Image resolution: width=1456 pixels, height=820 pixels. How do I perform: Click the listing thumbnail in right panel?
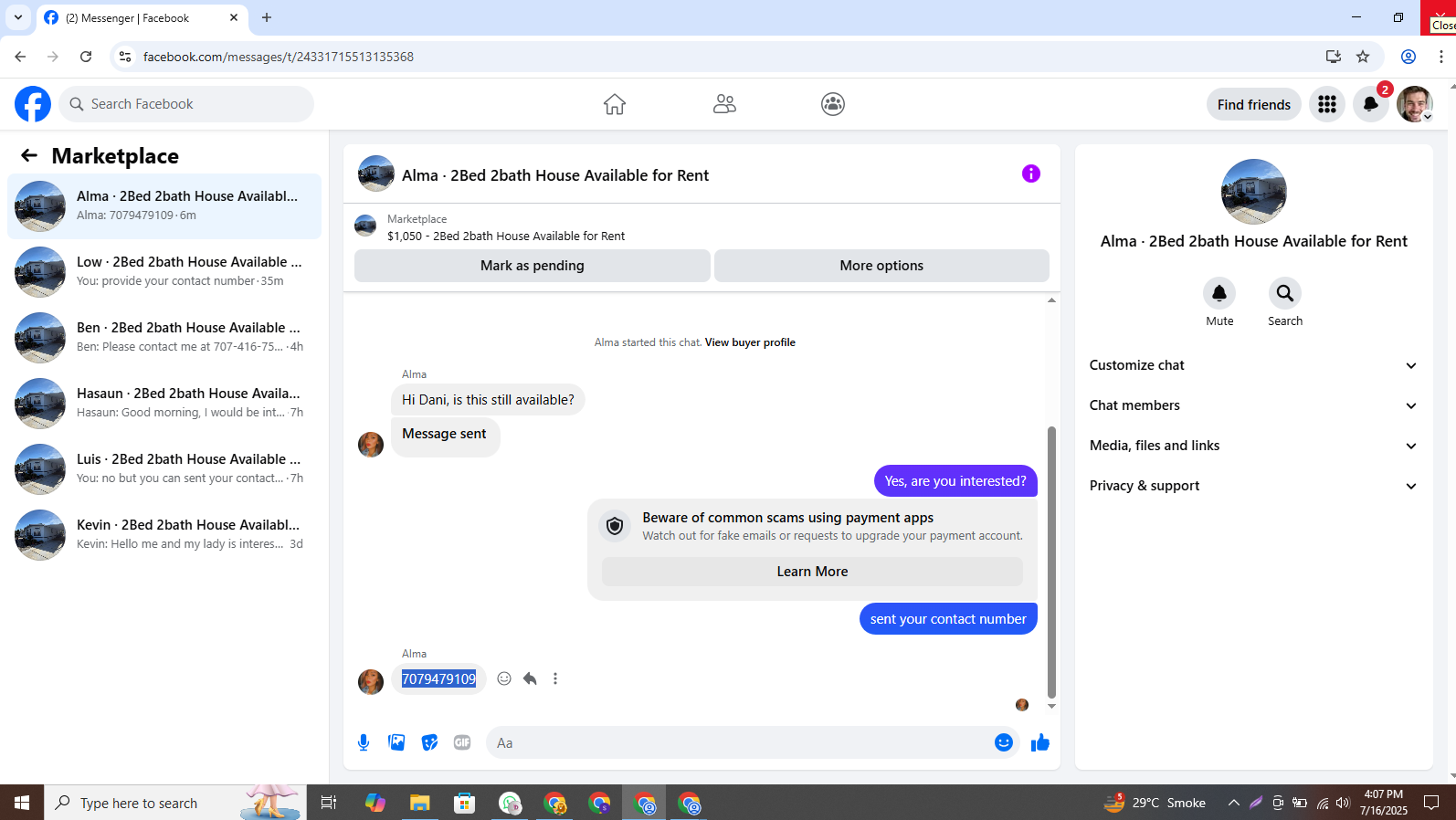pos(1253,192)
